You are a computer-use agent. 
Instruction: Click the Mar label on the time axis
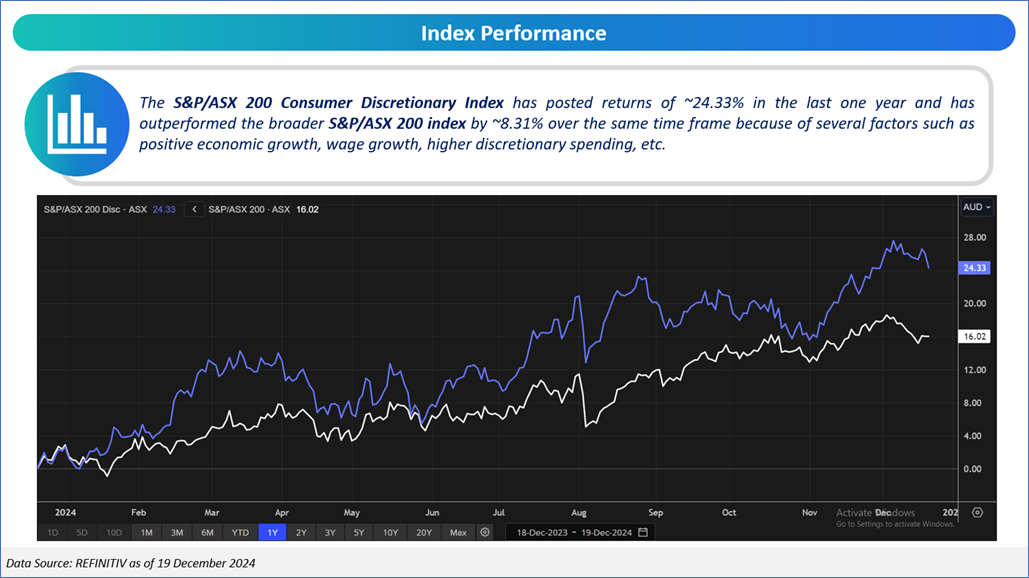pos(212,512)
